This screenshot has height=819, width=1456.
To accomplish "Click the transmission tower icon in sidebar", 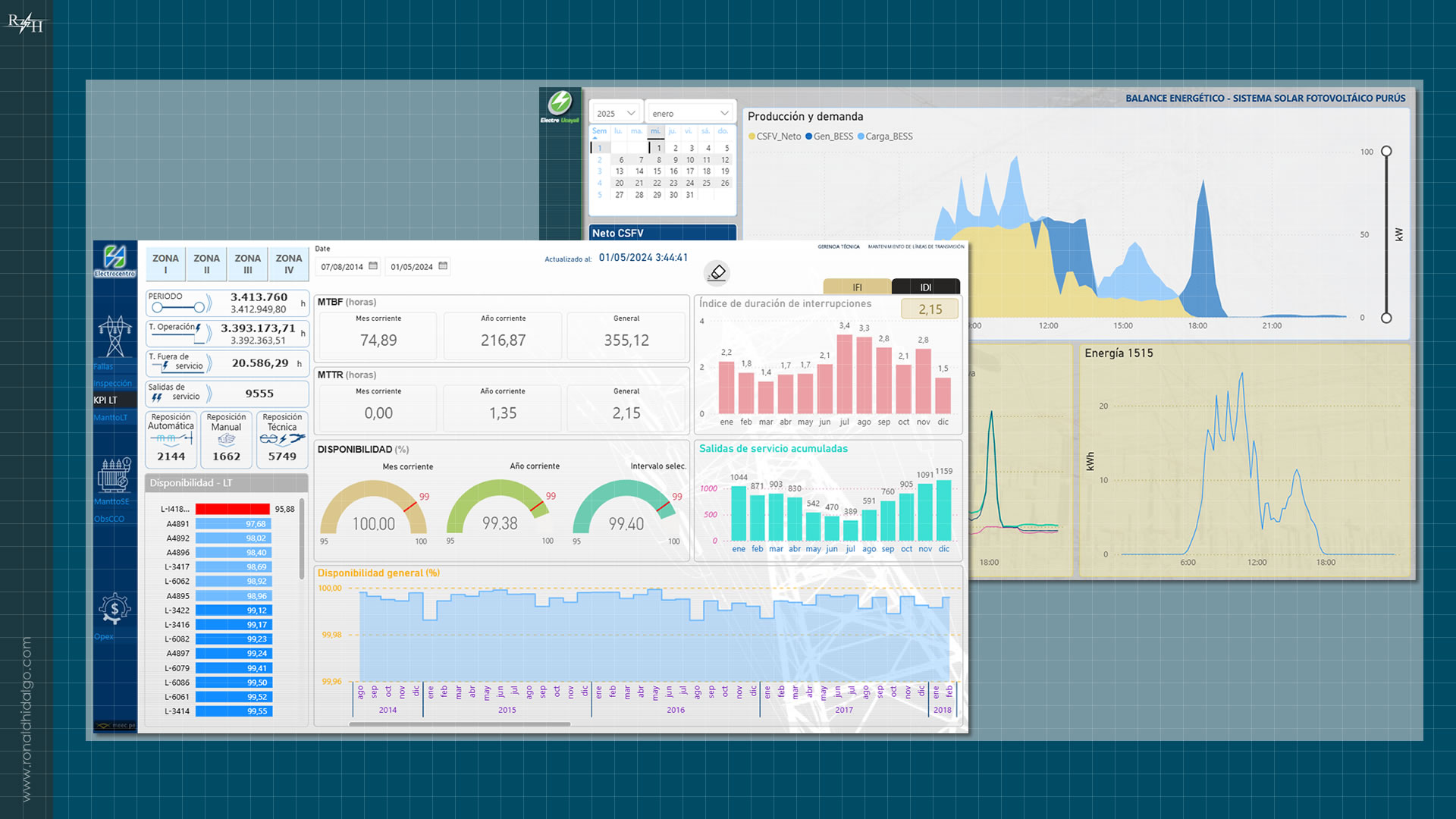I will (115, 336).
